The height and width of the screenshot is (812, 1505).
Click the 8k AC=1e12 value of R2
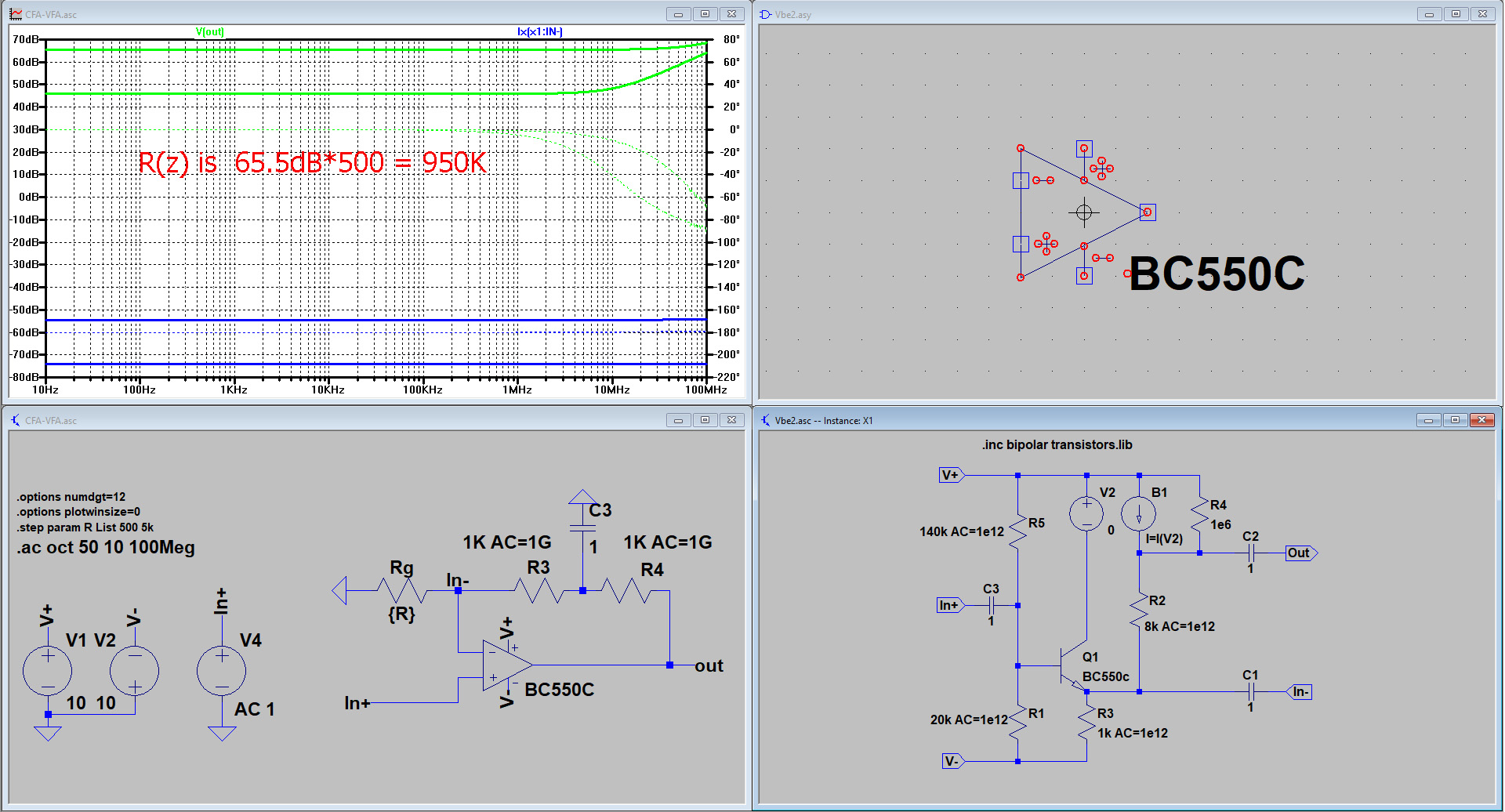click(1180, 626)
